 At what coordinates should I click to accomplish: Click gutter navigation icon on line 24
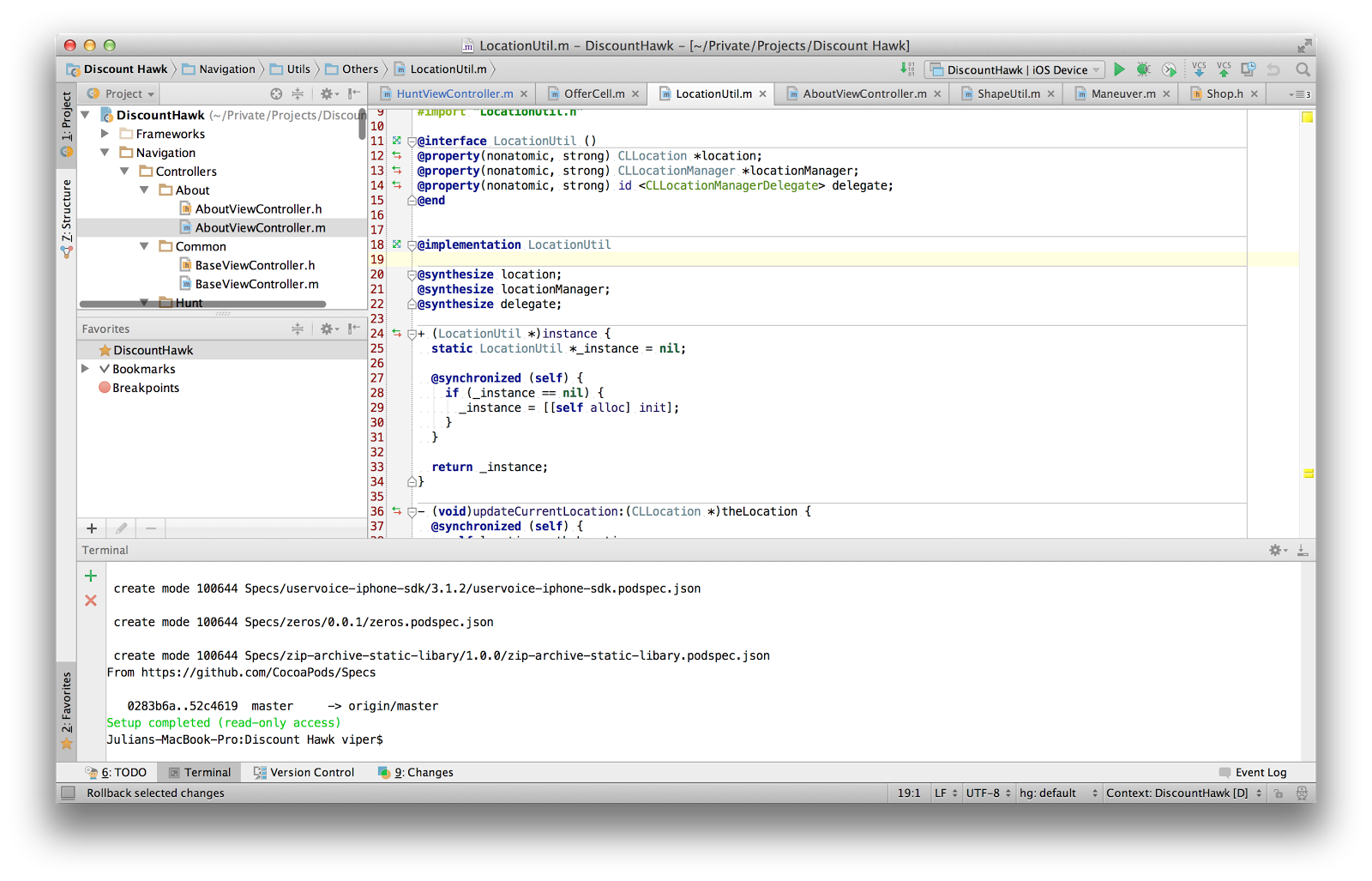[397, 334]
